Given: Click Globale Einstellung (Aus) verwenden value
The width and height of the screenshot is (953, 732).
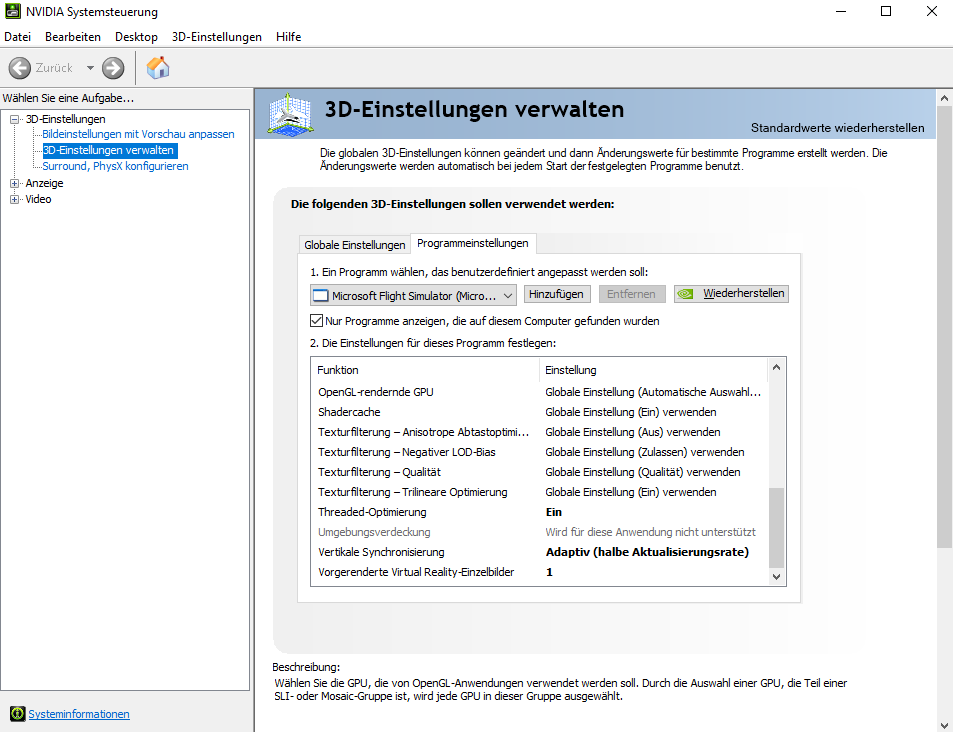Looking at the screenshot, I should click(633, 432).
